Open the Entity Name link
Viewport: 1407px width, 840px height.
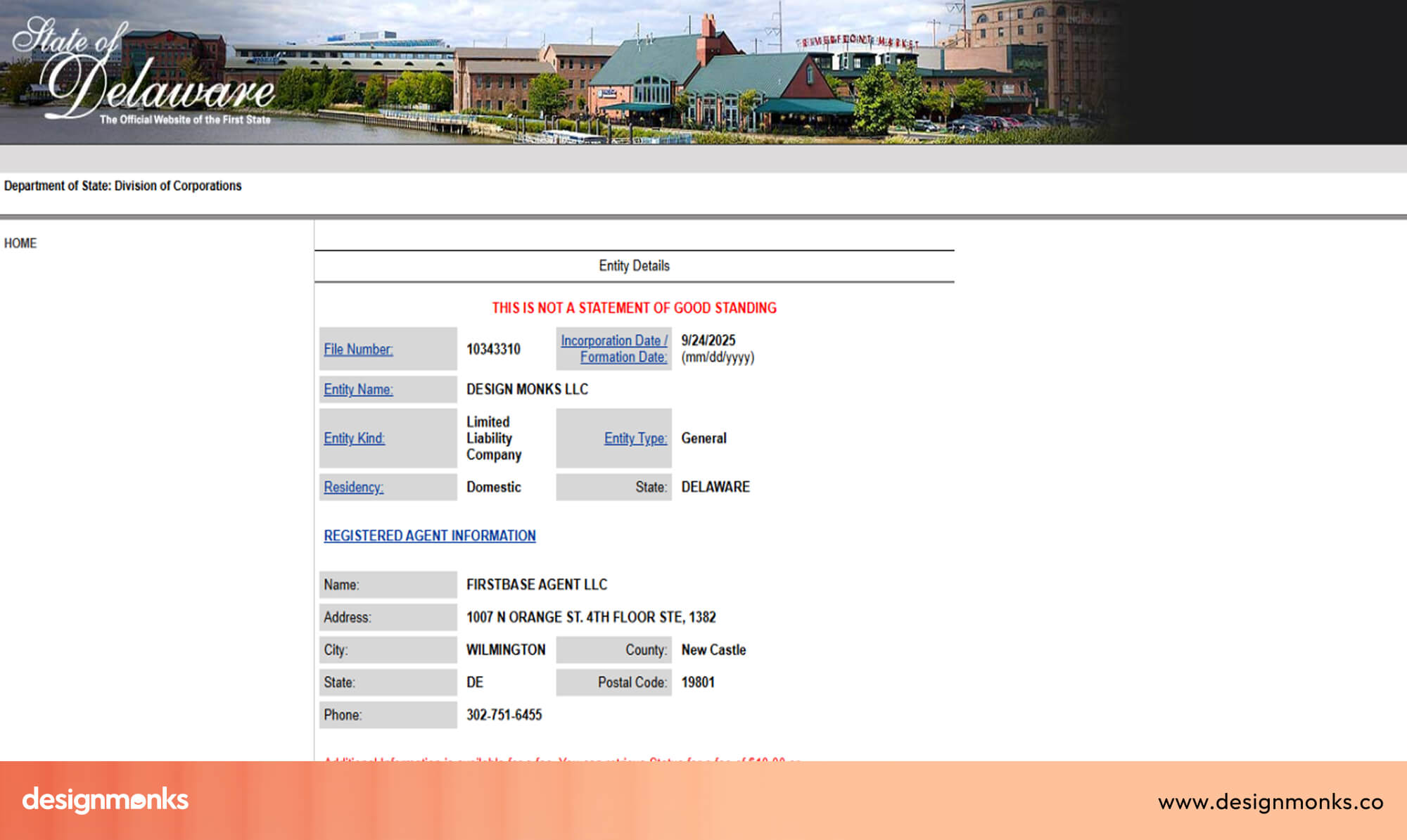pos(358,389)
